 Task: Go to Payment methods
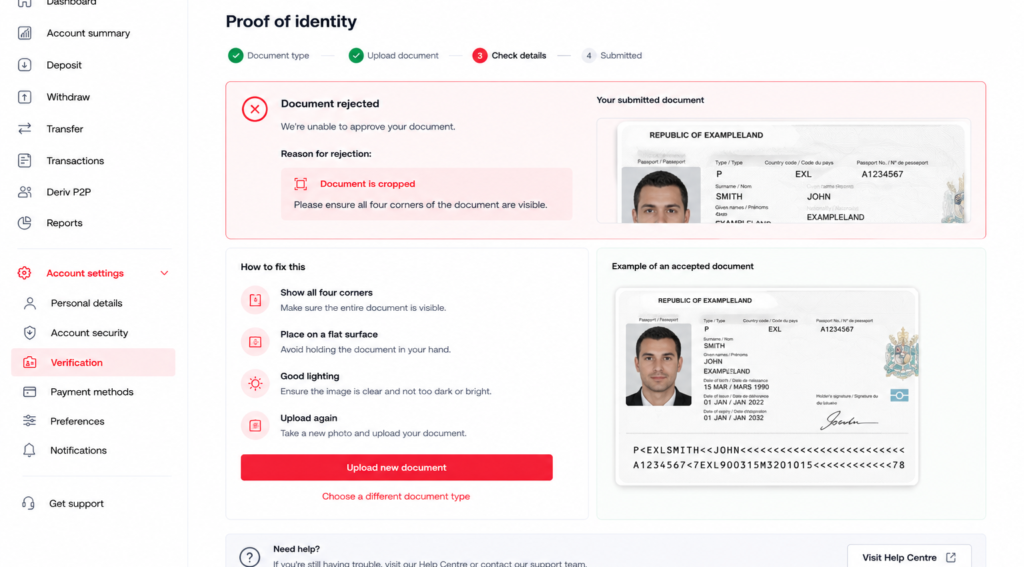[x=91, y=392]
